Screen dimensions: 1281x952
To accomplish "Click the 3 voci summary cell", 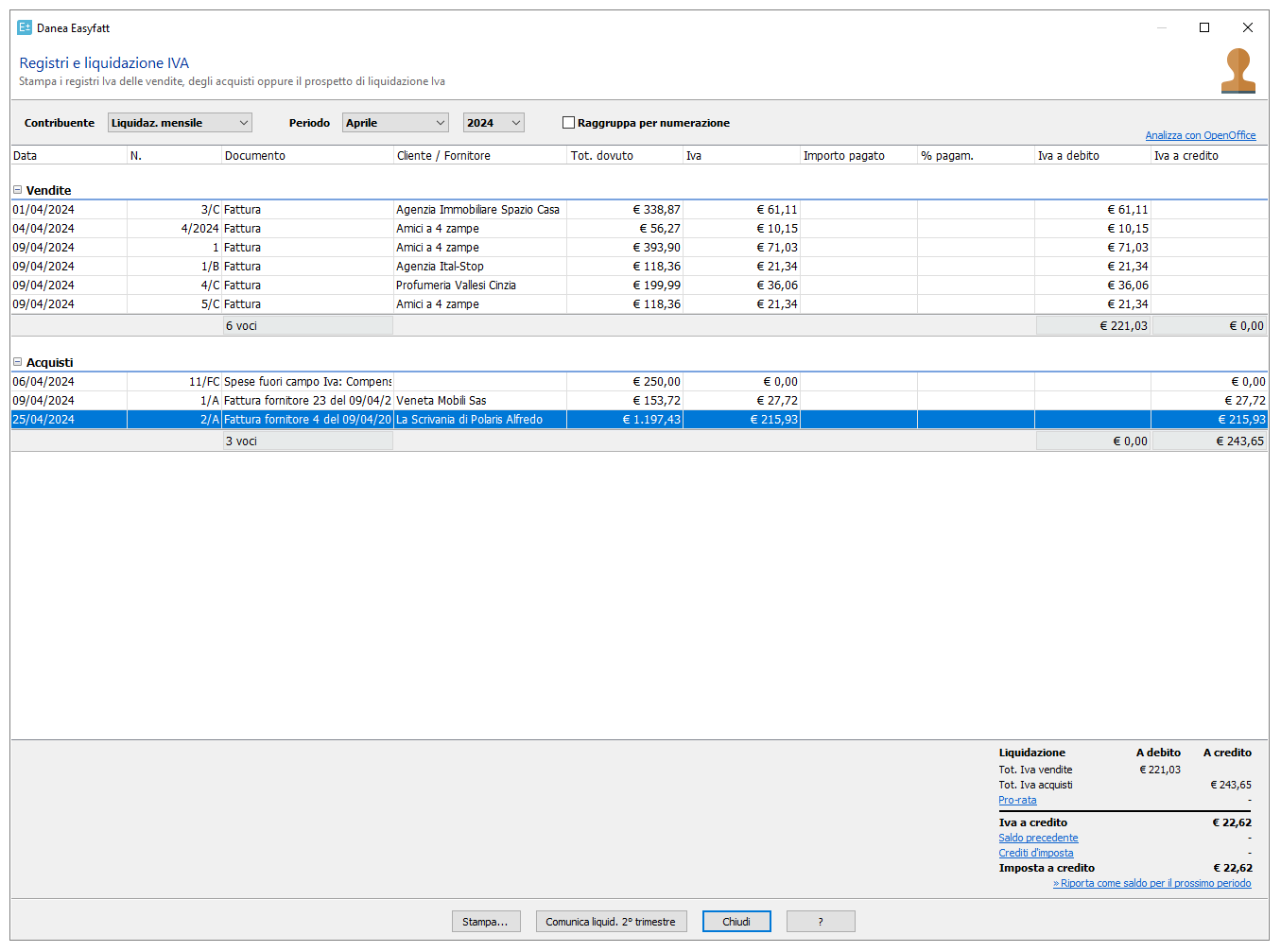I will point(307,441).
